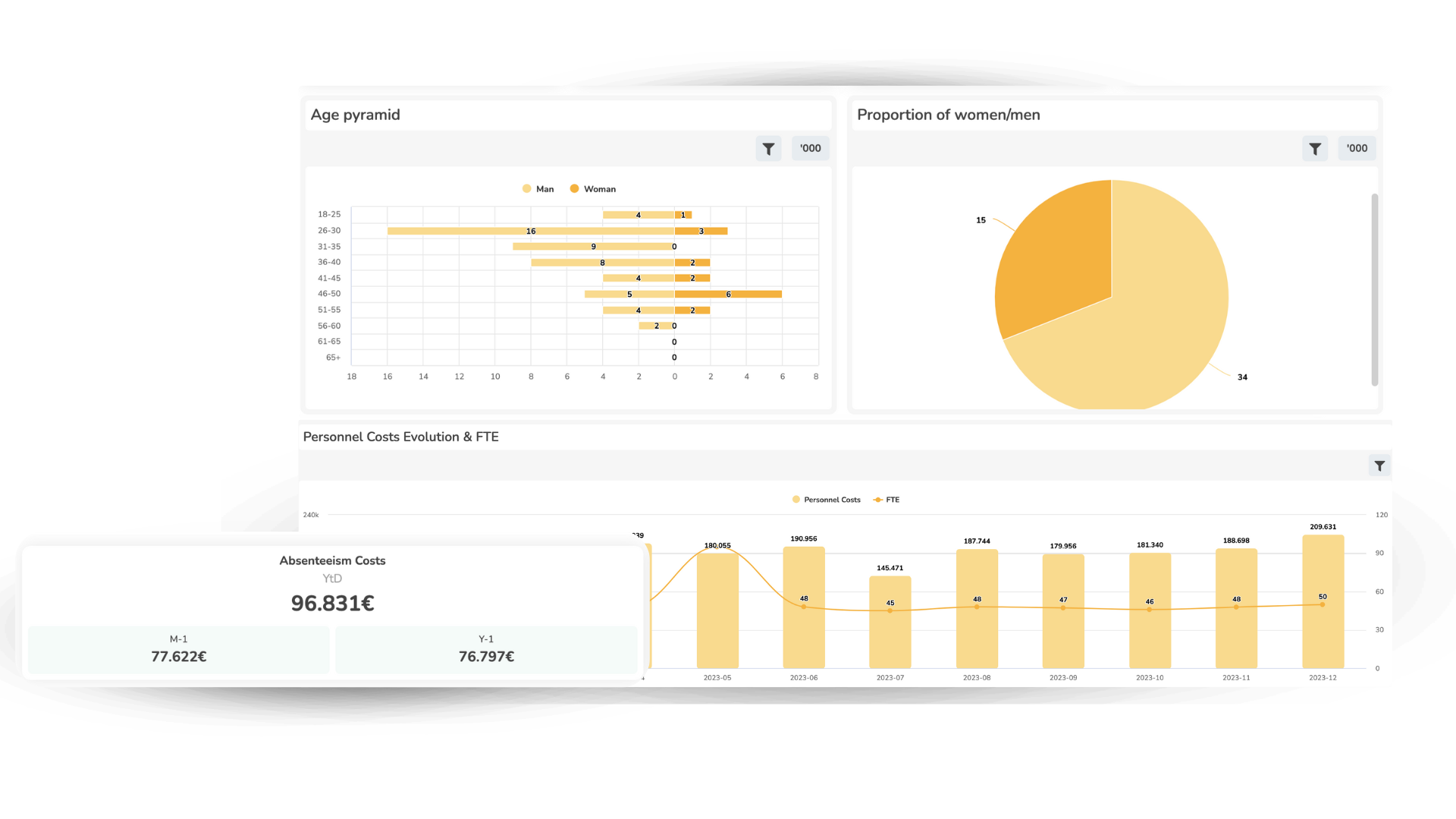This screenshot has width=1456, height=819.
Task: Click the Proportion of women/men title
Action: pos(949,115)
